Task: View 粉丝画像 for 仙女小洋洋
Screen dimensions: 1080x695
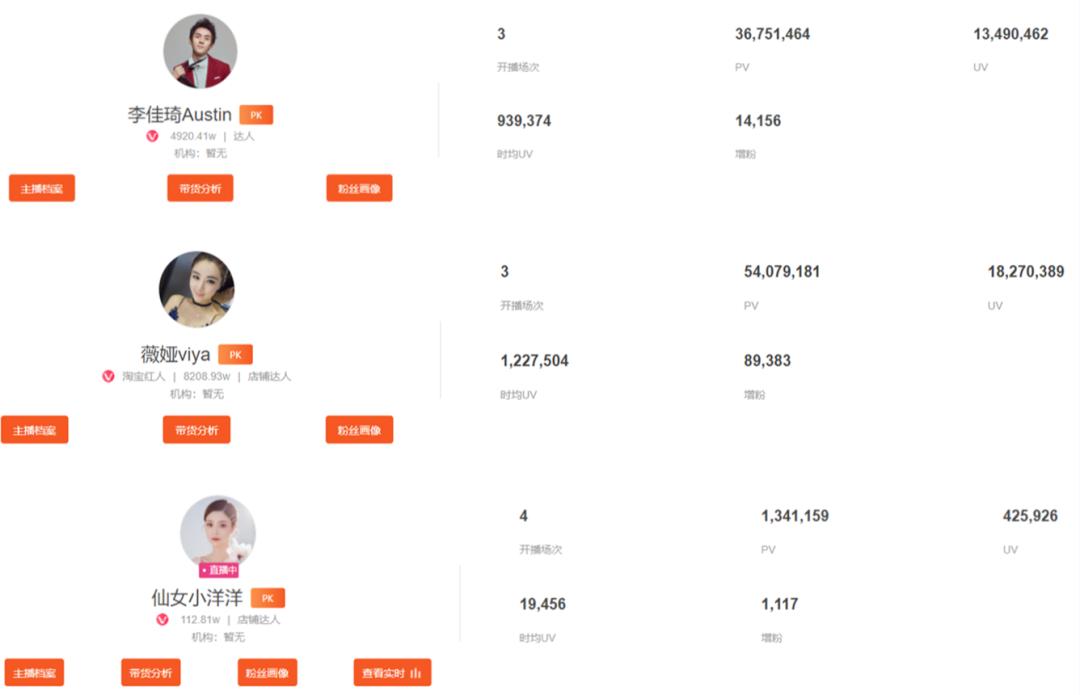Action: pyautogui.click(x=267, y=673)
